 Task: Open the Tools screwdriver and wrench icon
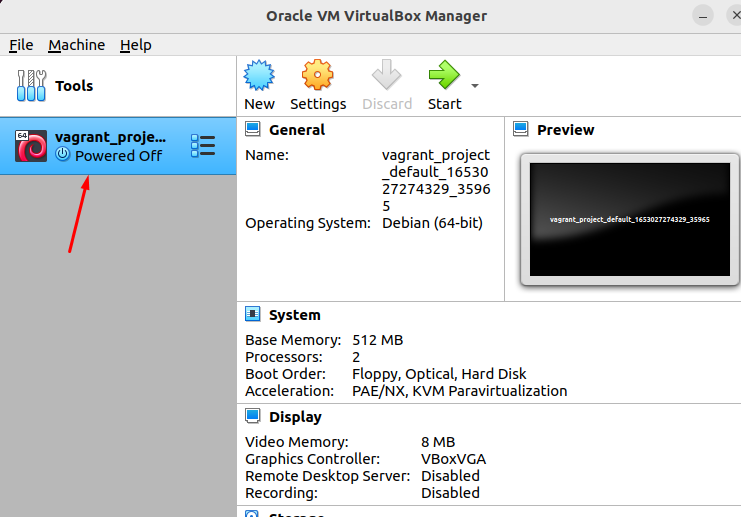pos(31,86)
